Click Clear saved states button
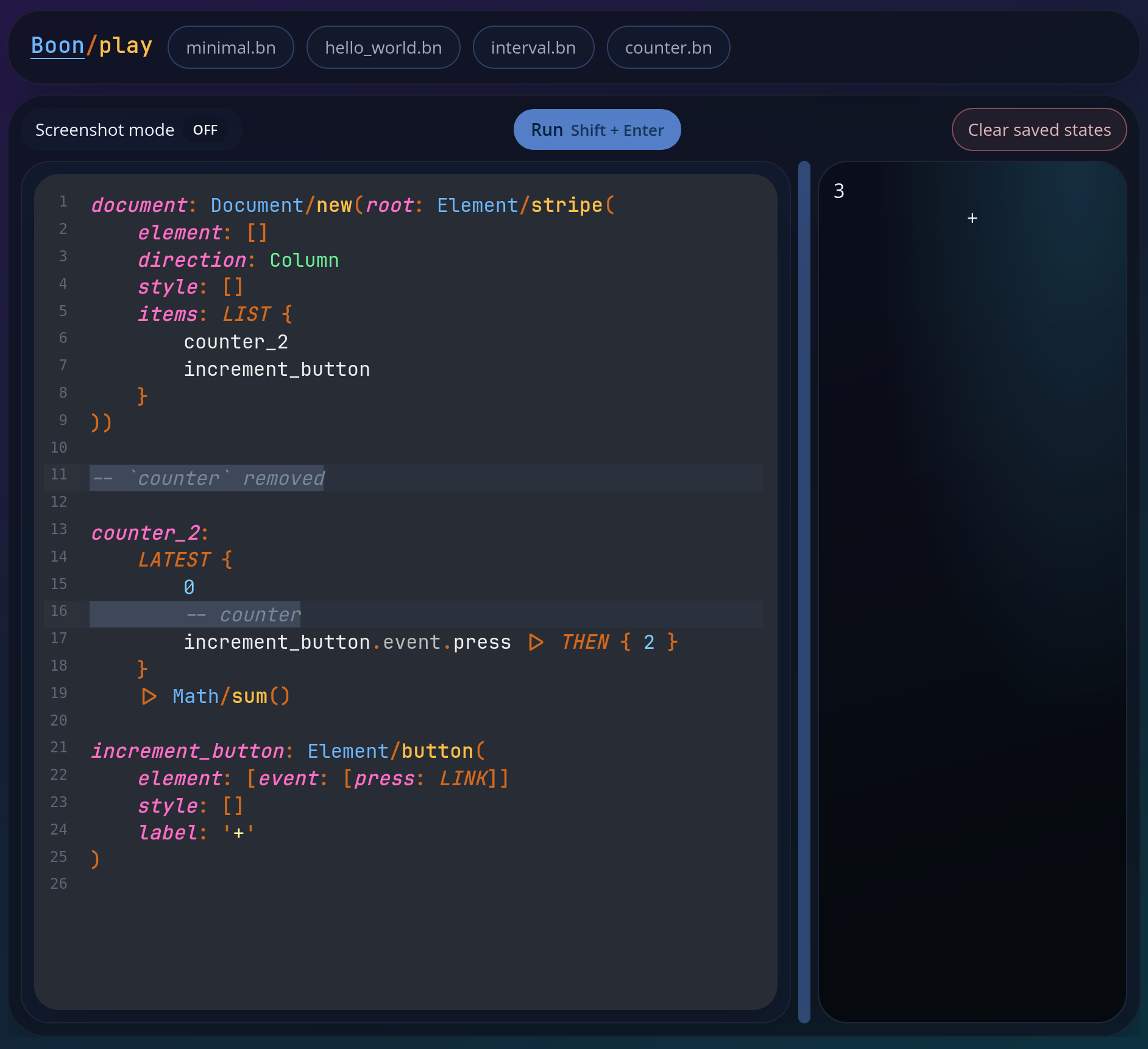Viewport: 1148px width, 1049px height. (x=1039, y=130)
